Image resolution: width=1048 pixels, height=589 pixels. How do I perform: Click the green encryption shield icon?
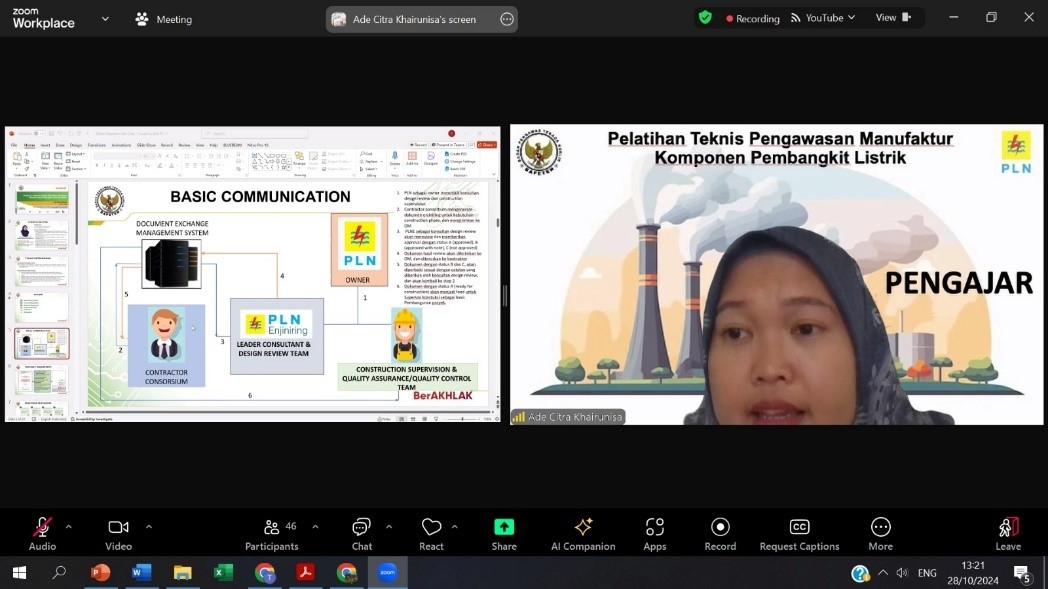coord(705,18)
